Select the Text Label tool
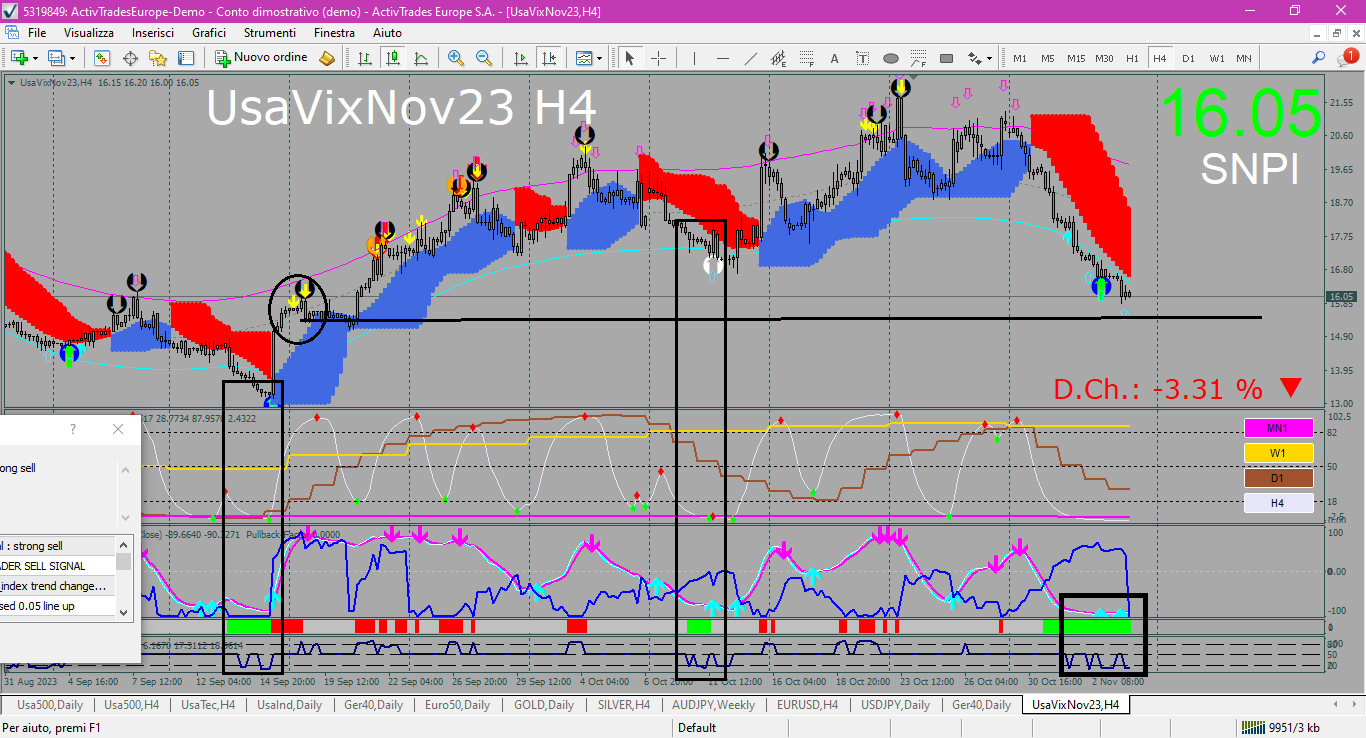 (x=863, y=58)
